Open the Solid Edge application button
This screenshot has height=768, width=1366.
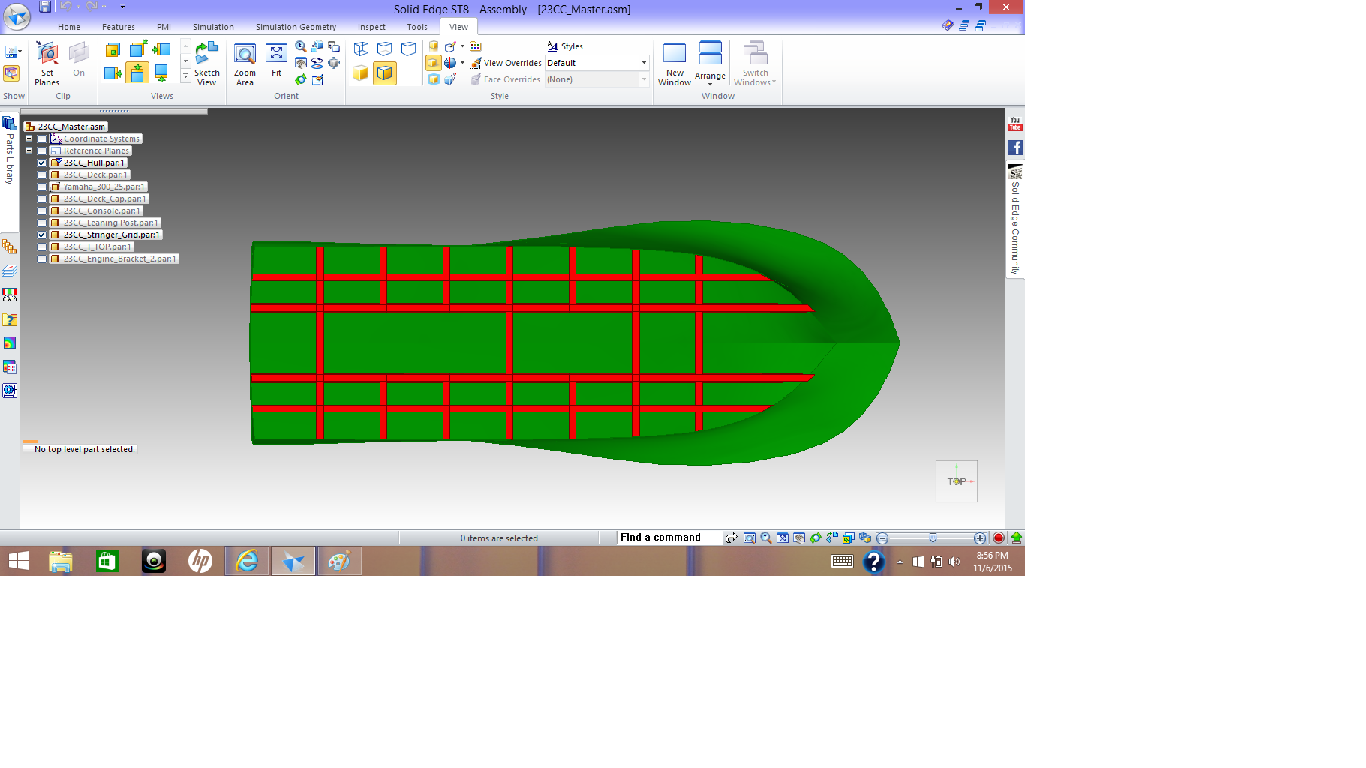click(17, 15)
